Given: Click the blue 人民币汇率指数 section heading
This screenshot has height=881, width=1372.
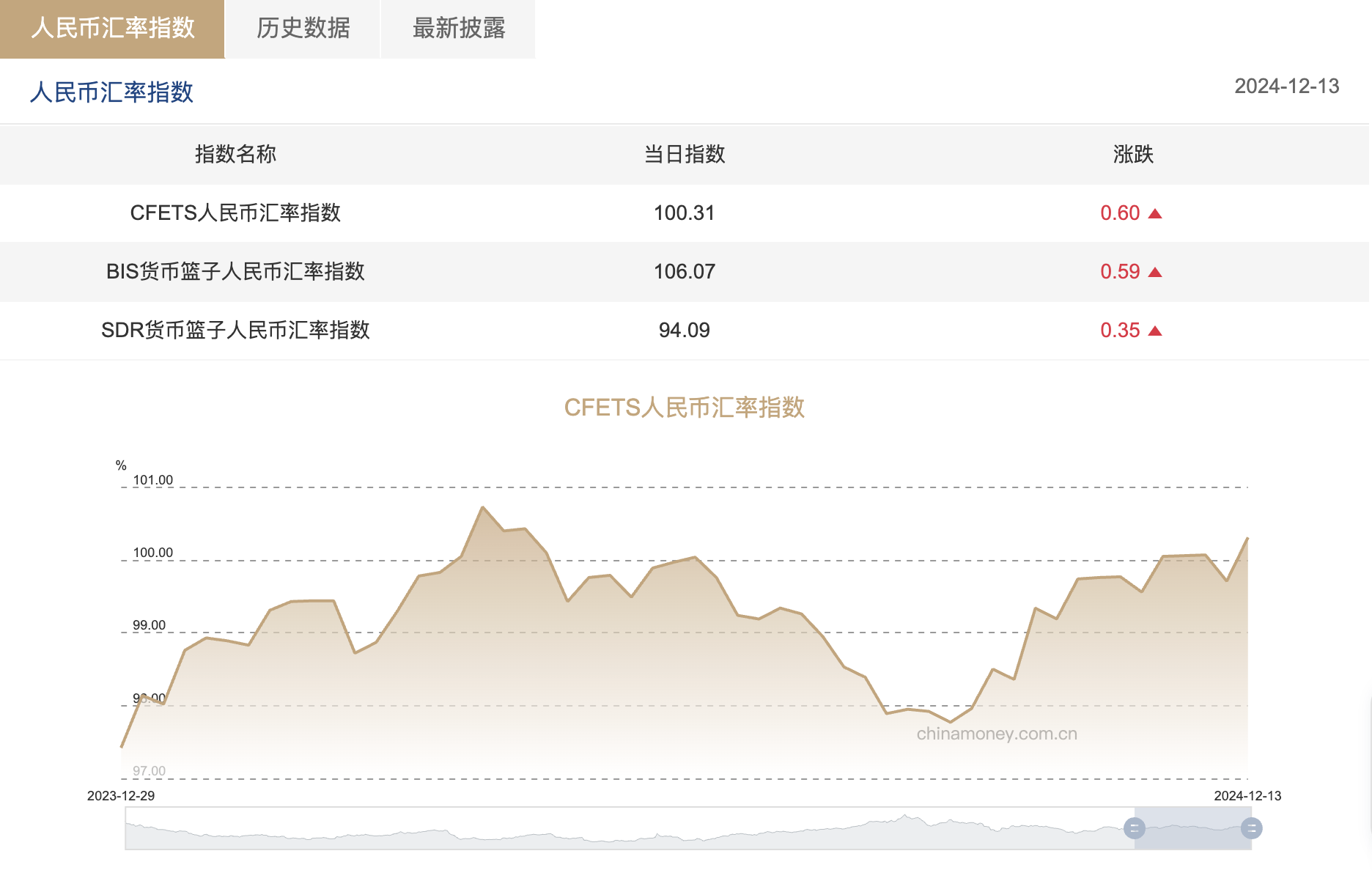Looking at the screenshot, I should (111, 92).
